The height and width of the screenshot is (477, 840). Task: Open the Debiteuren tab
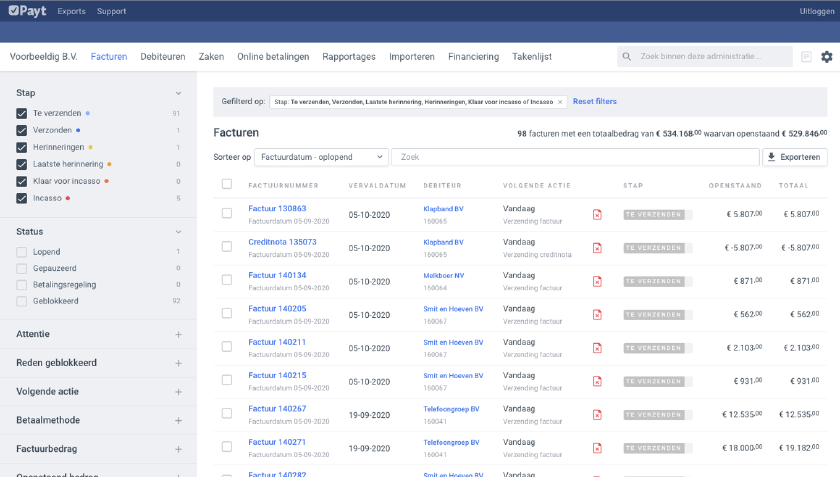pyautogui.click(x=163, y=57)
